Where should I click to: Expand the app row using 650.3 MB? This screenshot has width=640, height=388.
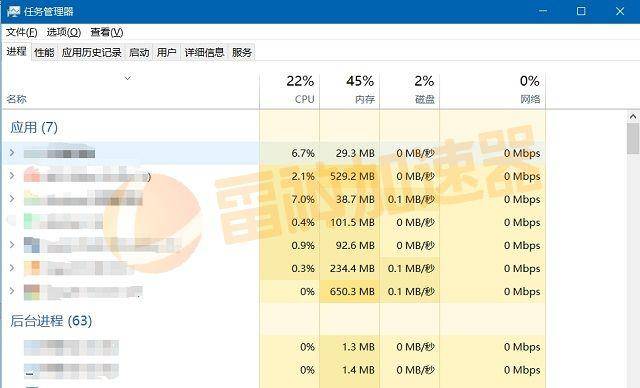pos(12,290)
